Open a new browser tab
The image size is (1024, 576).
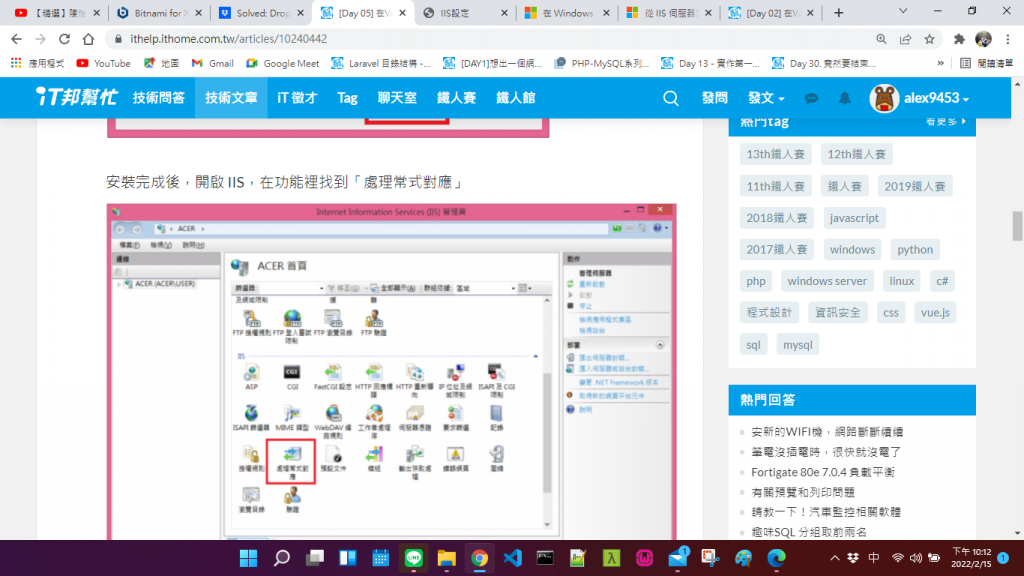click(839, 12)
